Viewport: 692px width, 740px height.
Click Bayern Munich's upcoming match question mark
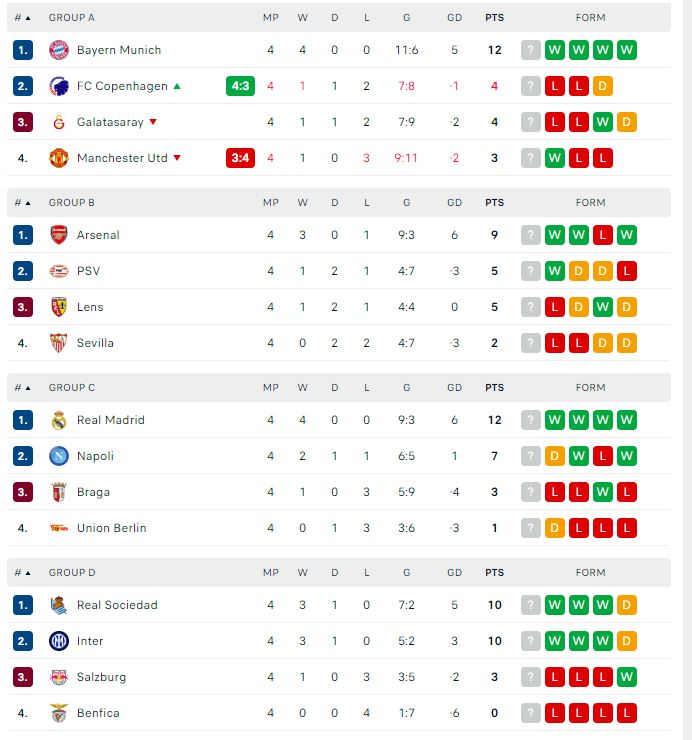tap(530, 50)
